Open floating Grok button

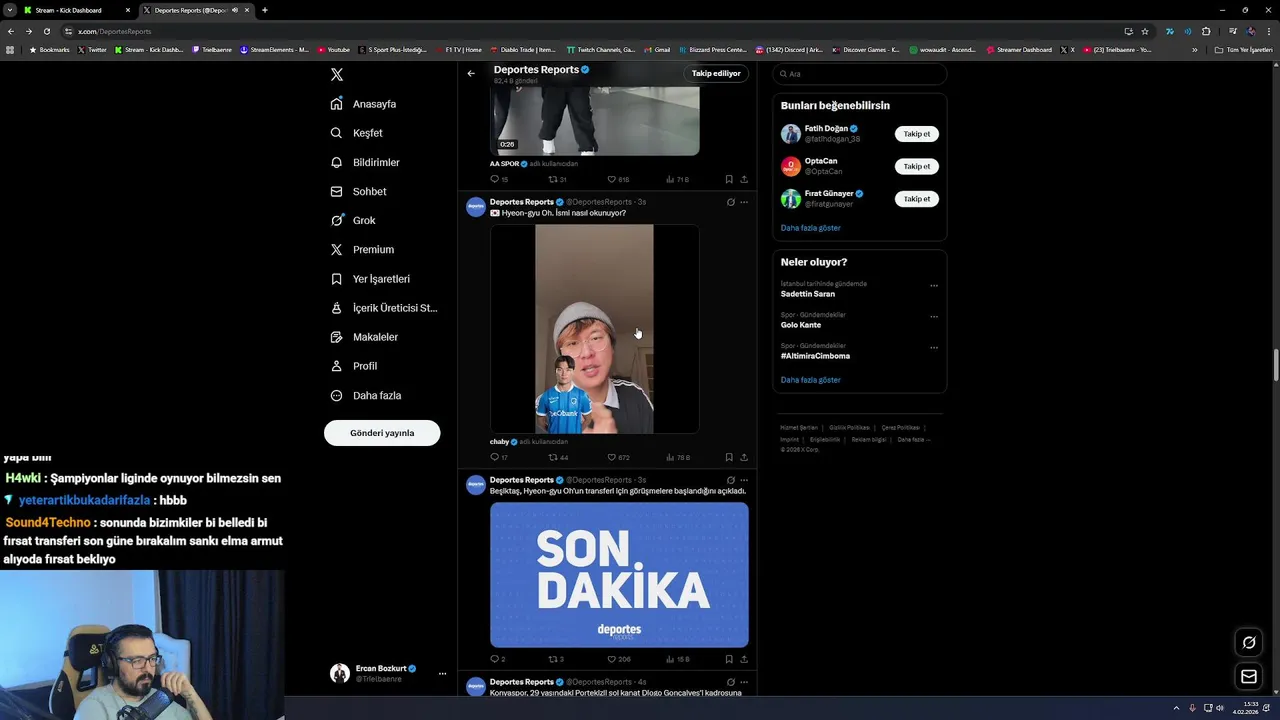pyautogui.click(x=1249, y=642)
